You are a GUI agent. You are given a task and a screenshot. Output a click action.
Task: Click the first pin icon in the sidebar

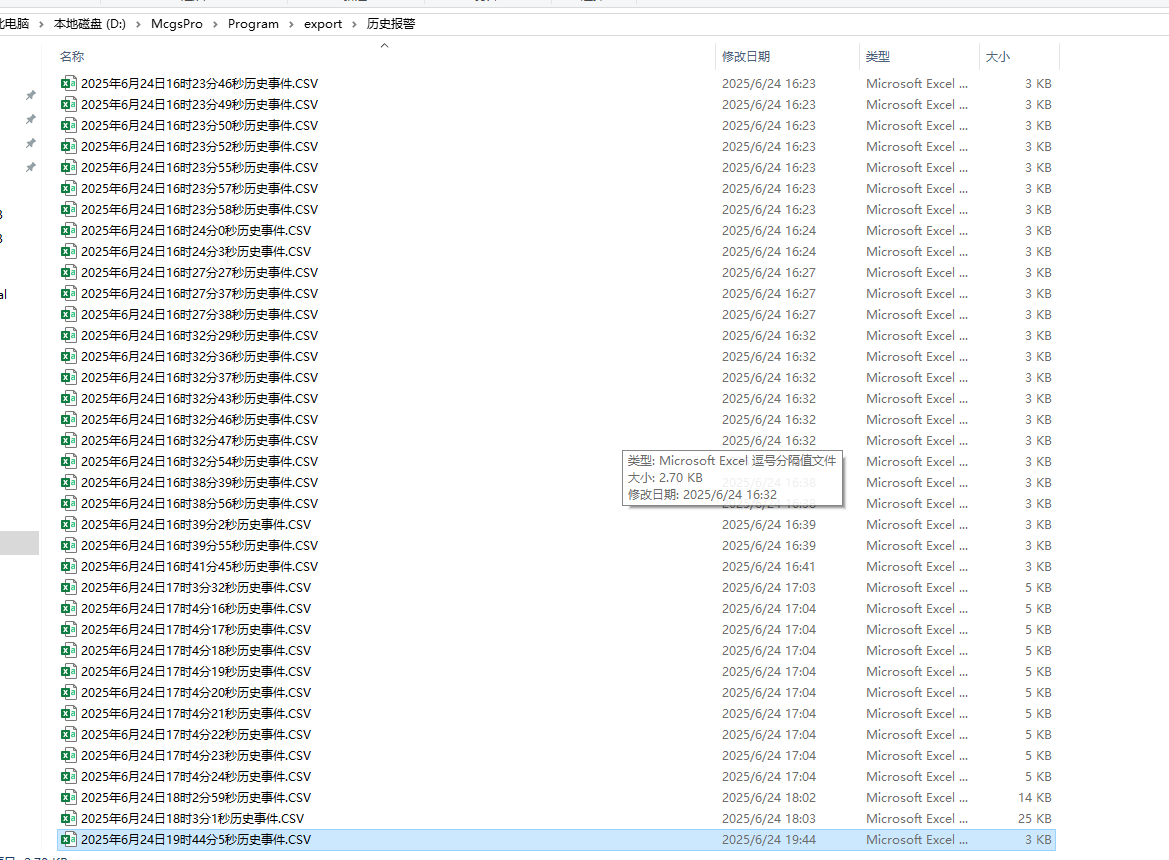[31, 95]
